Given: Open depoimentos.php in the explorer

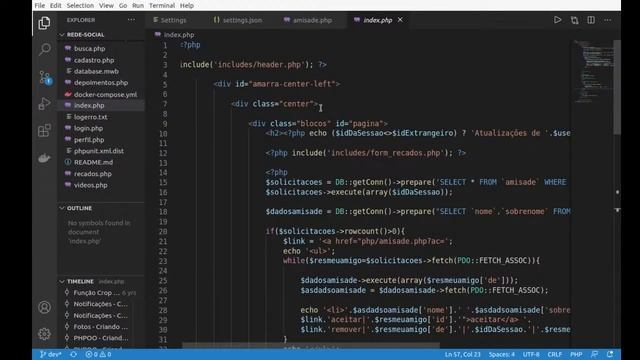Looking at the screenshot, I should pyautogui.click(x=100, y=82).
